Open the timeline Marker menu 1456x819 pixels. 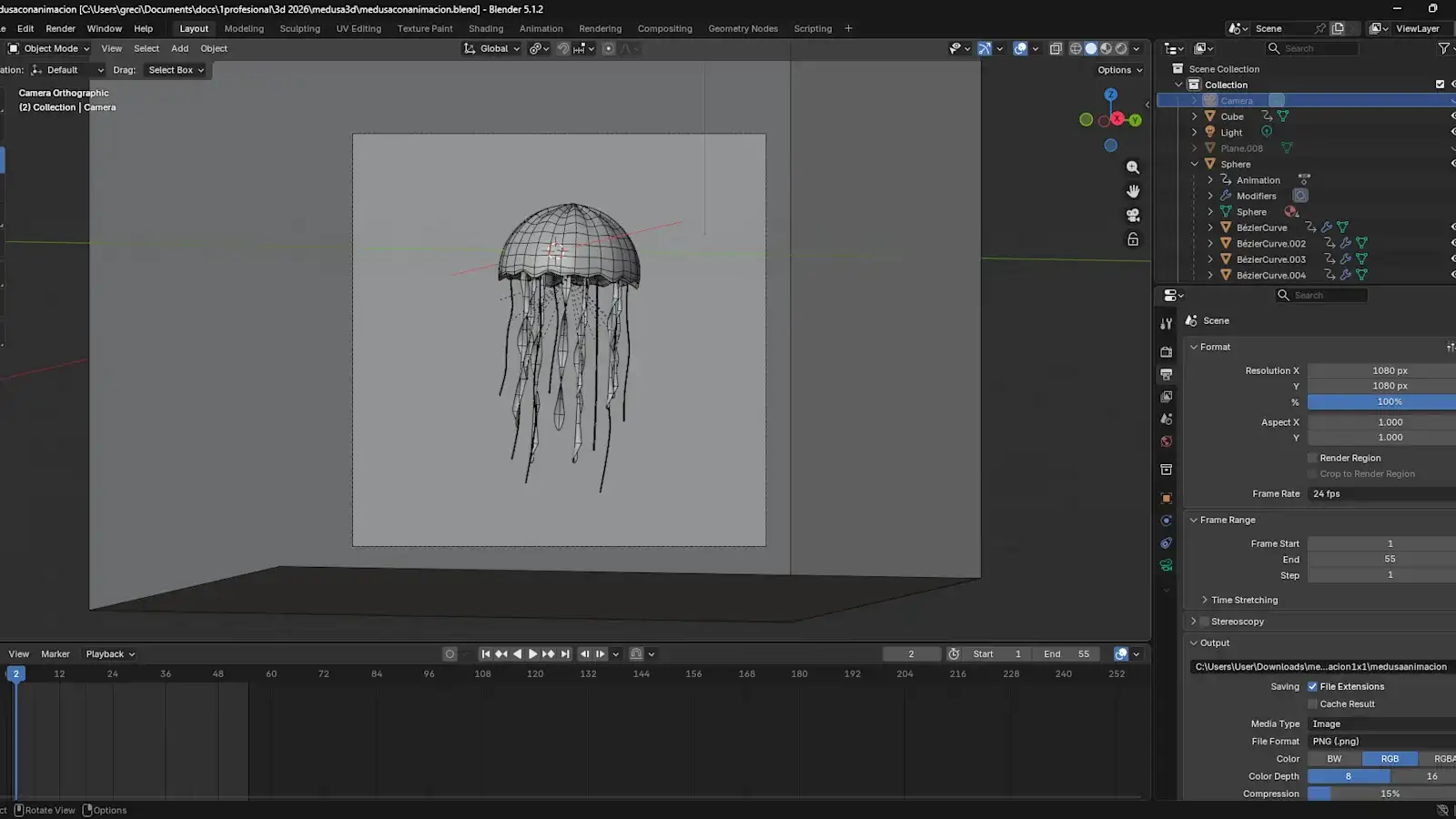(56, 654)
